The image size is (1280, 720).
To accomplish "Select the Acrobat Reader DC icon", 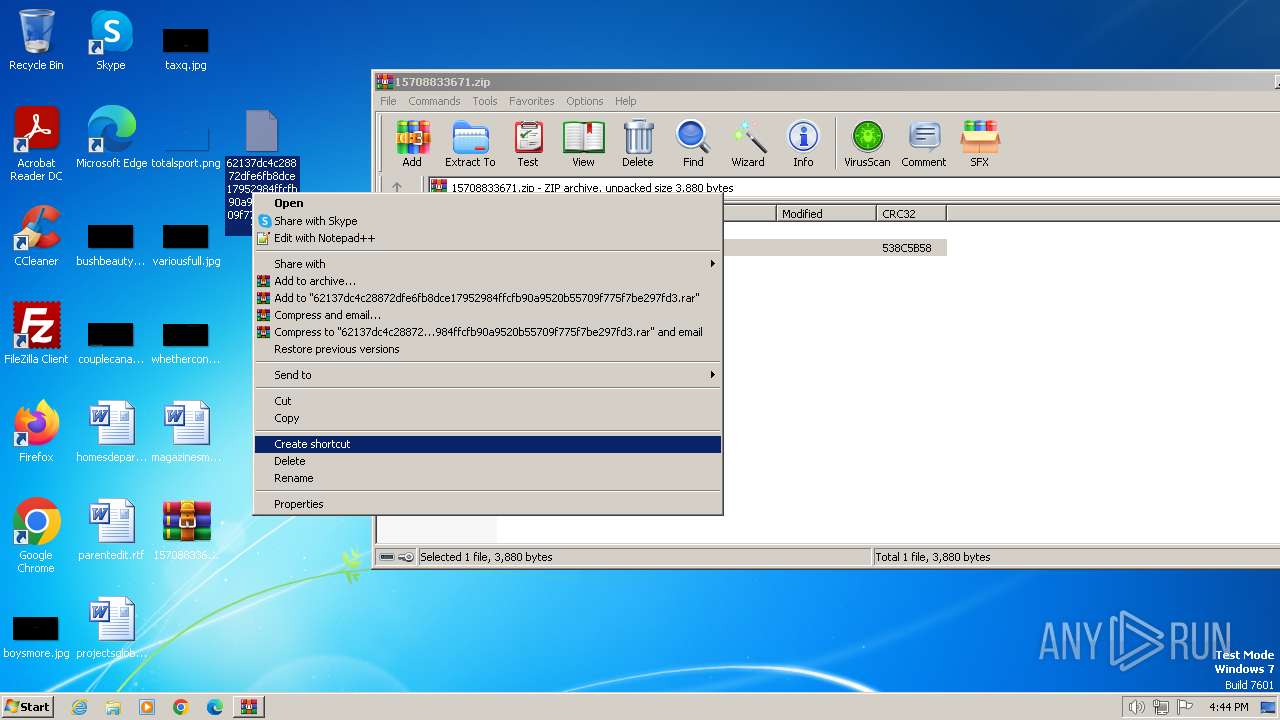I will pos(36,145).
